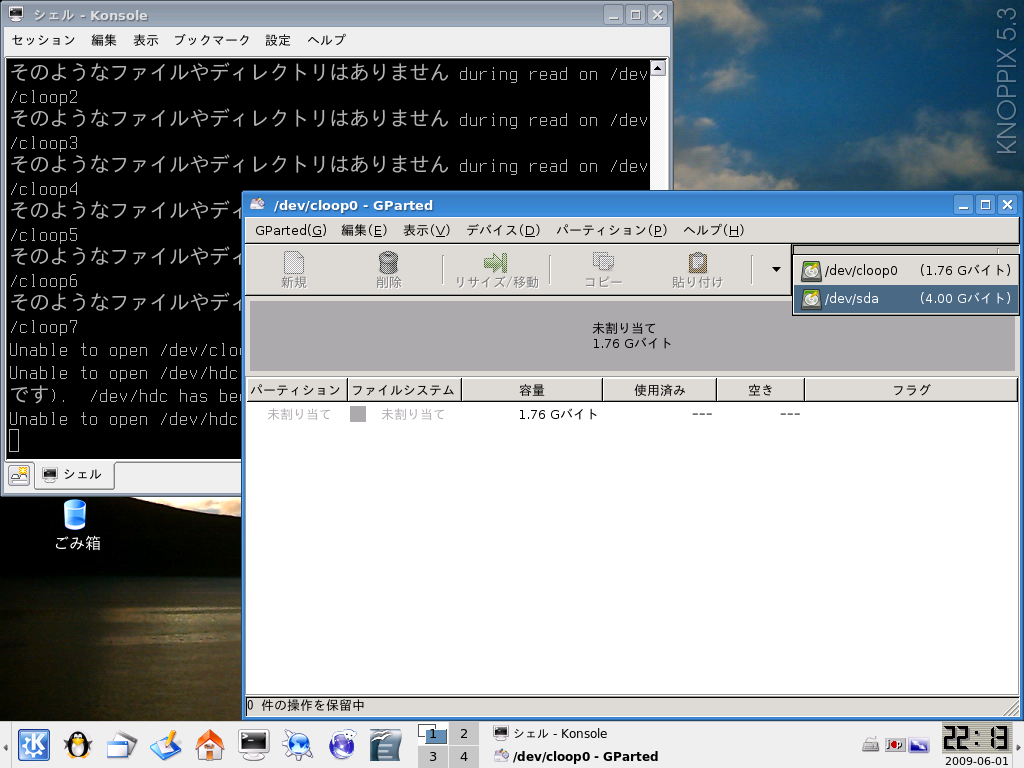This screenshot has width=1024, height=768.
Task: Click the 22:13 panel clock
Action: (976, 738)
